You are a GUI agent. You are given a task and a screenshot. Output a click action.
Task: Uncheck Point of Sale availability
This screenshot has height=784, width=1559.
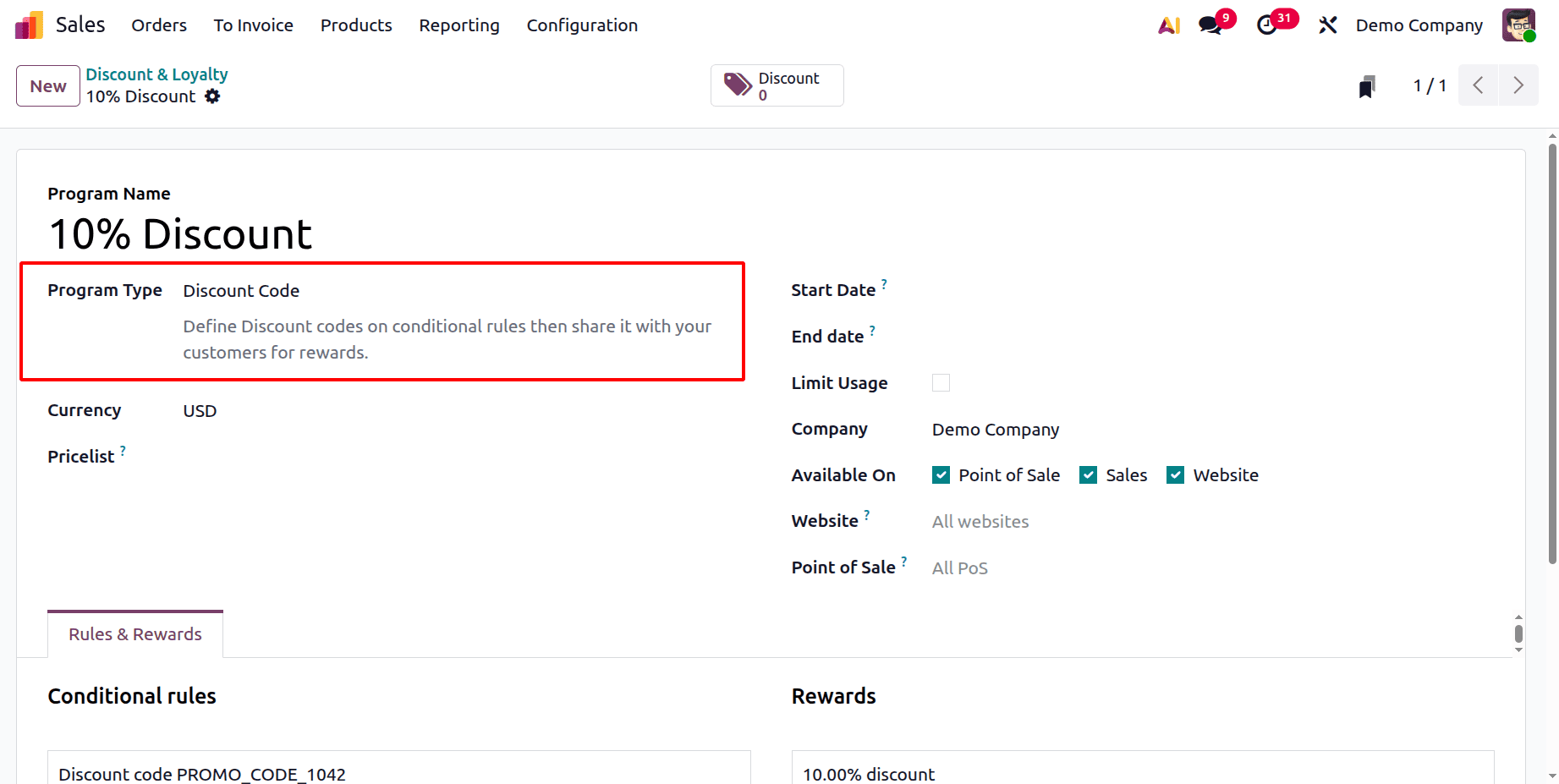click(x=941, y=474)
